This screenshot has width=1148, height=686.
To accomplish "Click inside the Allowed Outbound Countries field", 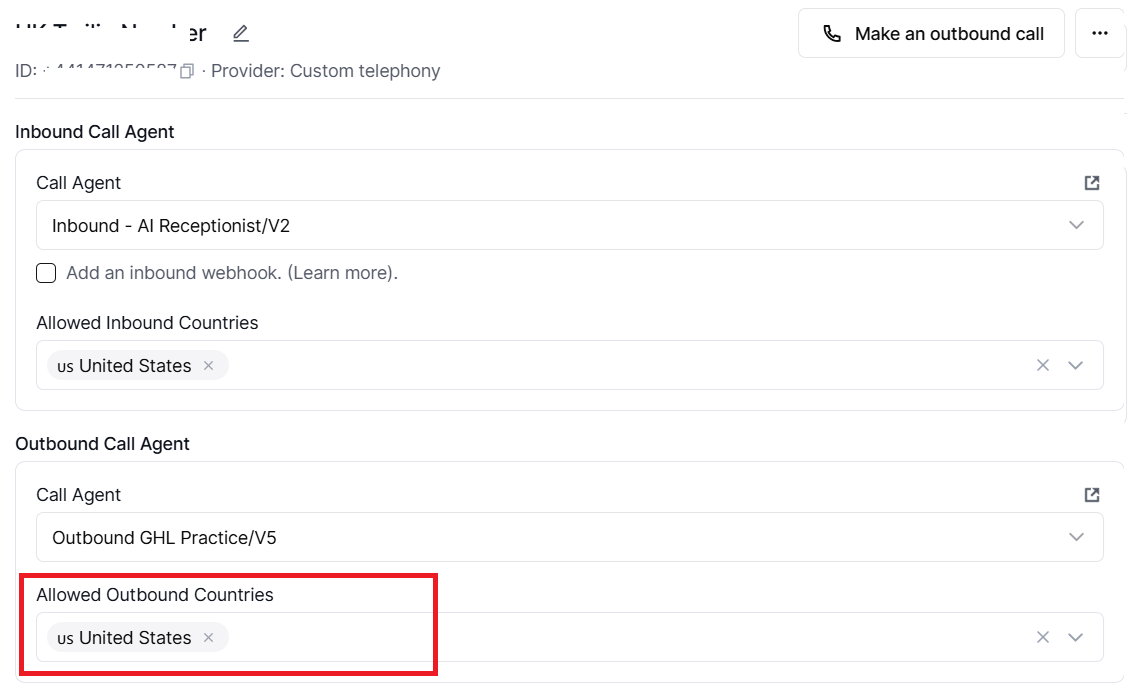I will click(620, 638).
